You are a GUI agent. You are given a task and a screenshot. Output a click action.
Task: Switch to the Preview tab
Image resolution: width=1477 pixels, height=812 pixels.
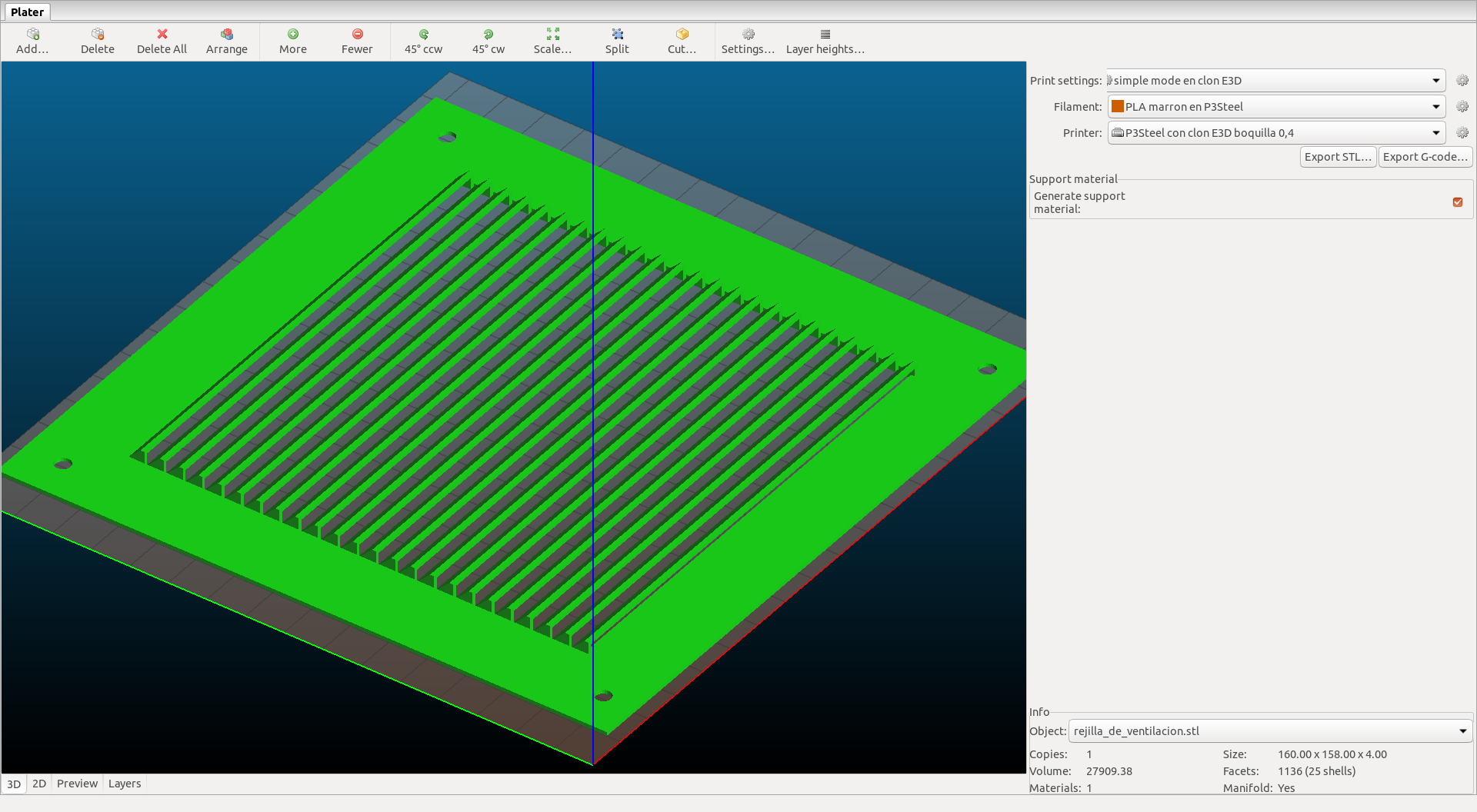pyautogui.click(x=77, y=784)
